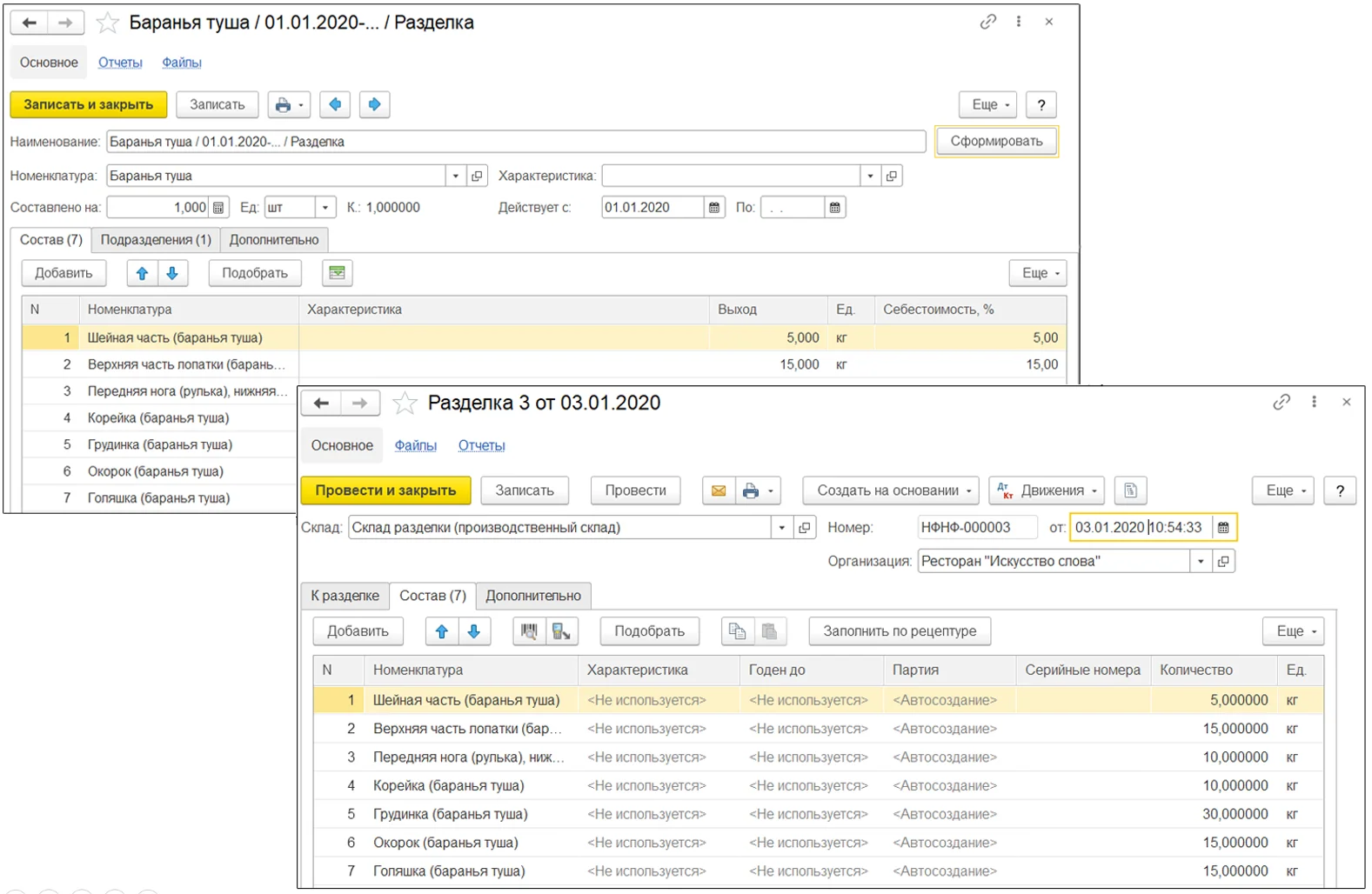Move row down with blue arrow in recipe window
This screenshot has width=1372, height=894.
[x=172, y=273]
